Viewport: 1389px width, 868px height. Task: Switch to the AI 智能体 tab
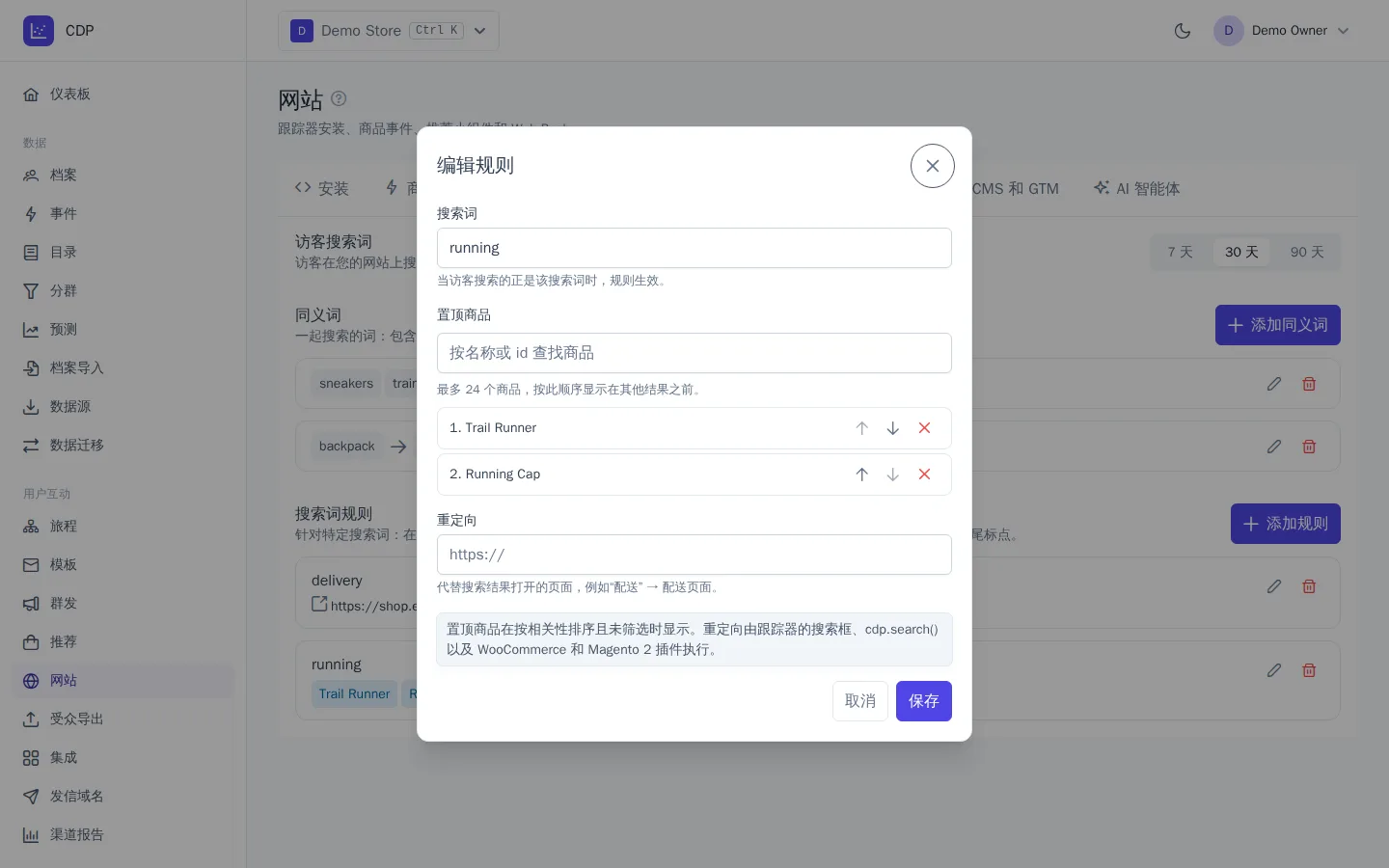[1136, 188]
